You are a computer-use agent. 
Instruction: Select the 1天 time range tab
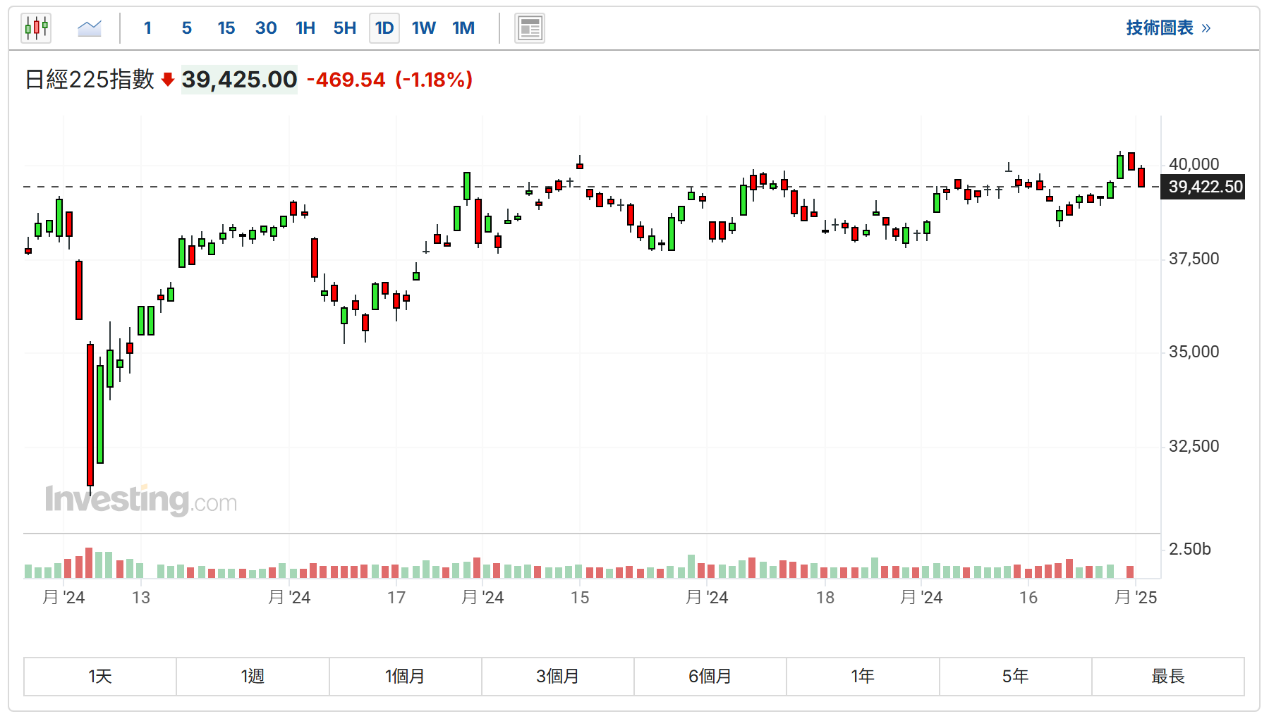point(100,676)
